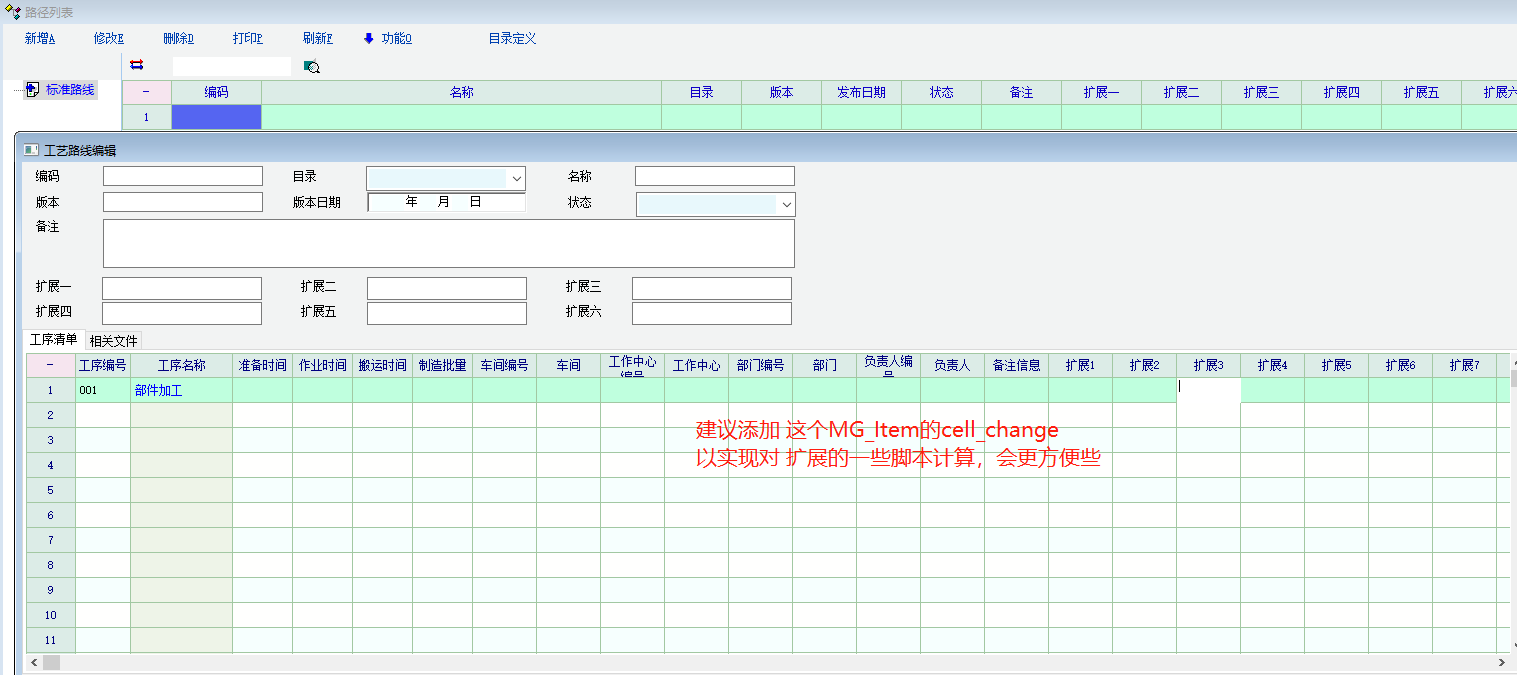Screen dimensions: 1517x675
Task: Click the horizontal scrollbar thumb of grid
Action: tap(51, 662)
